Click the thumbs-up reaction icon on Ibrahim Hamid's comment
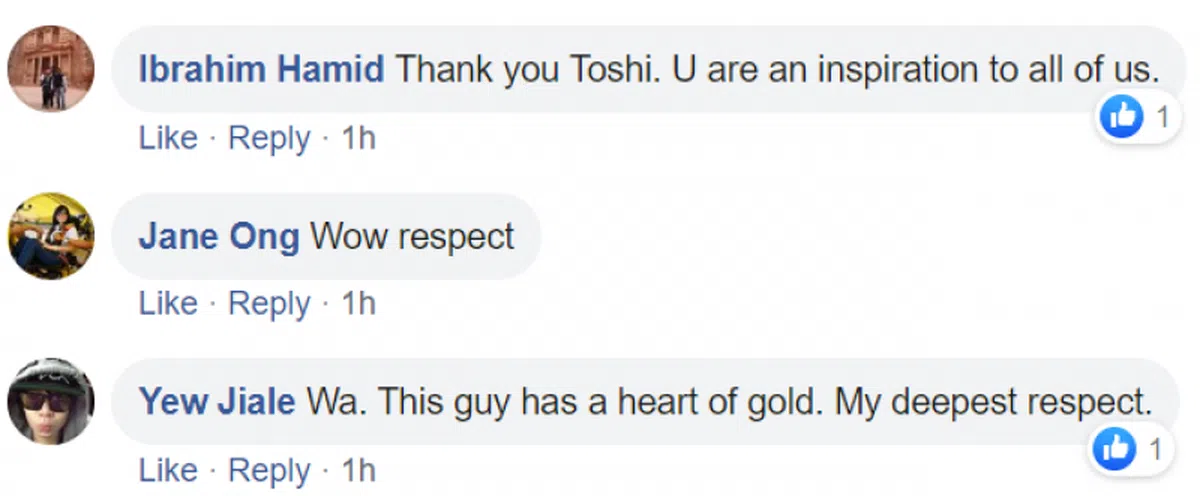Image resolution: width=1200 pixels, height=496 pixels. pos(1119,118)
